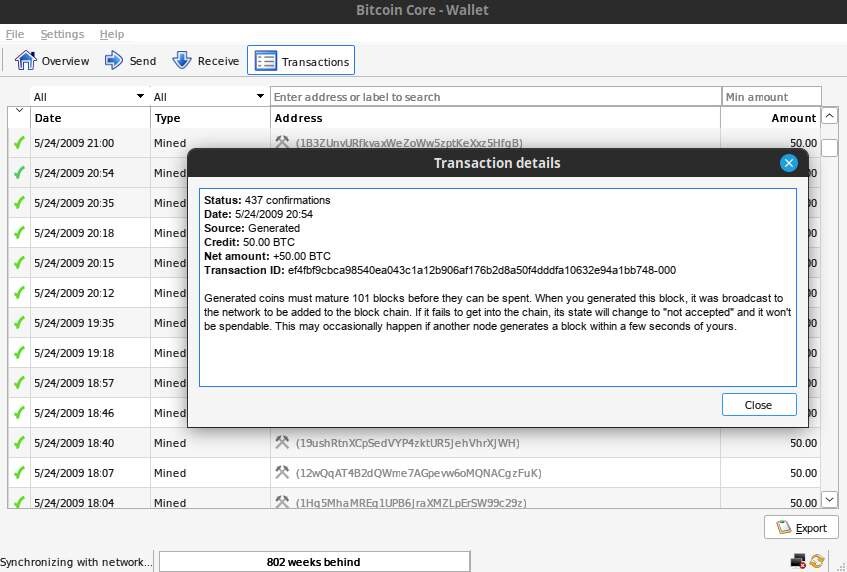Click confirmed checkmark icon for 20:18 transaction
The width and height of the screenshot is (847, 572).
(19, 233)
